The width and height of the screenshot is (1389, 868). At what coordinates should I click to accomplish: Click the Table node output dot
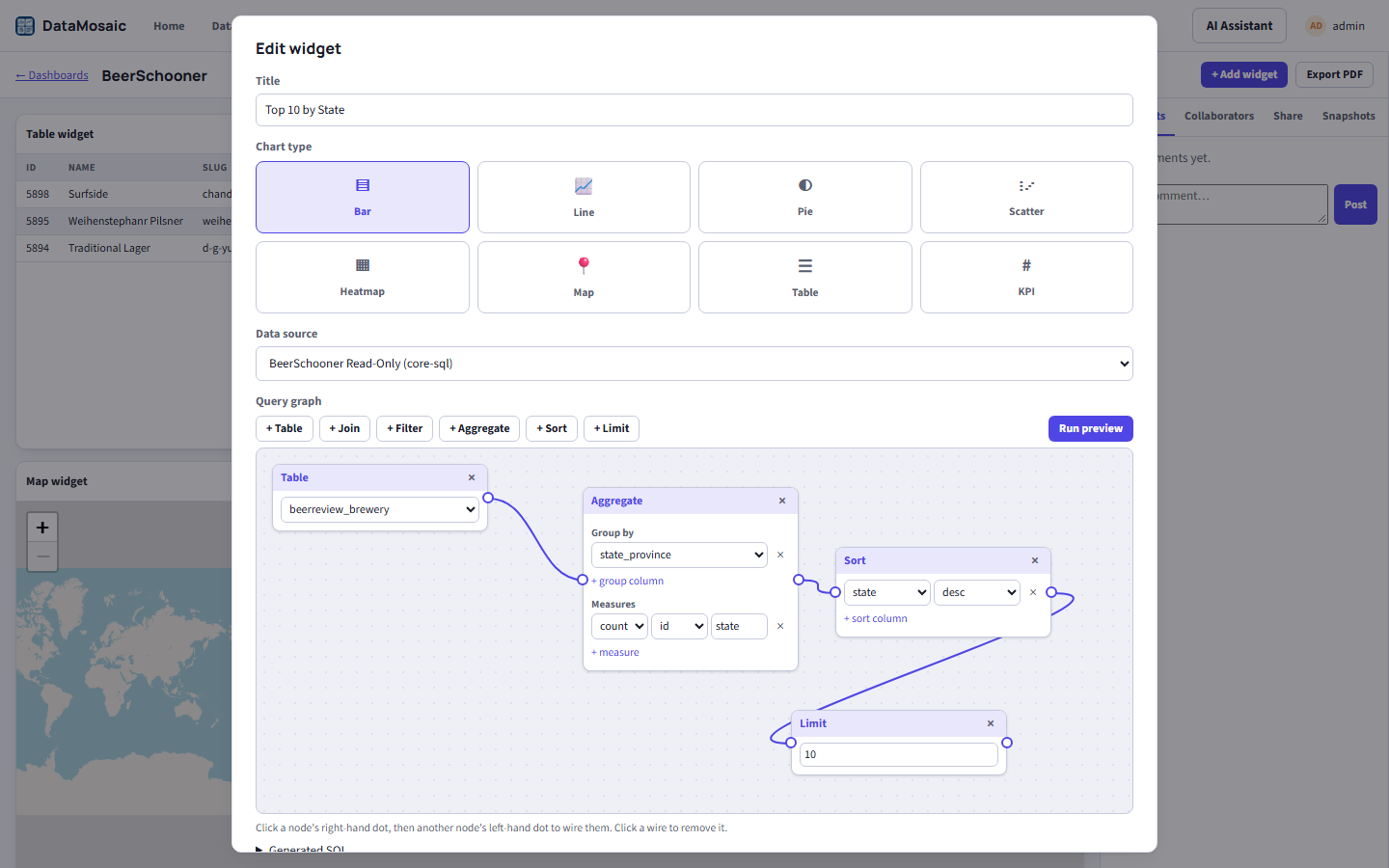[488, 498]
